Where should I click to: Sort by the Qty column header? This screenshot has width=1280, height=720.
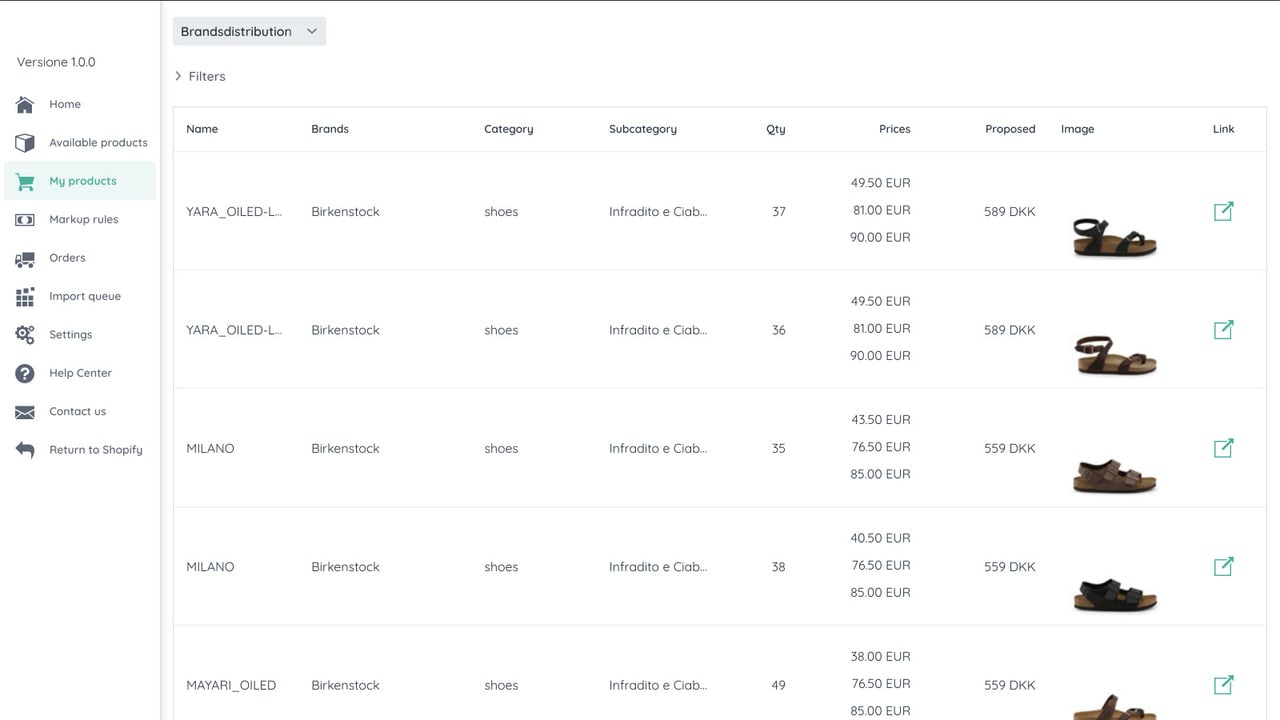pyautogui.click(x=776, y=129)
